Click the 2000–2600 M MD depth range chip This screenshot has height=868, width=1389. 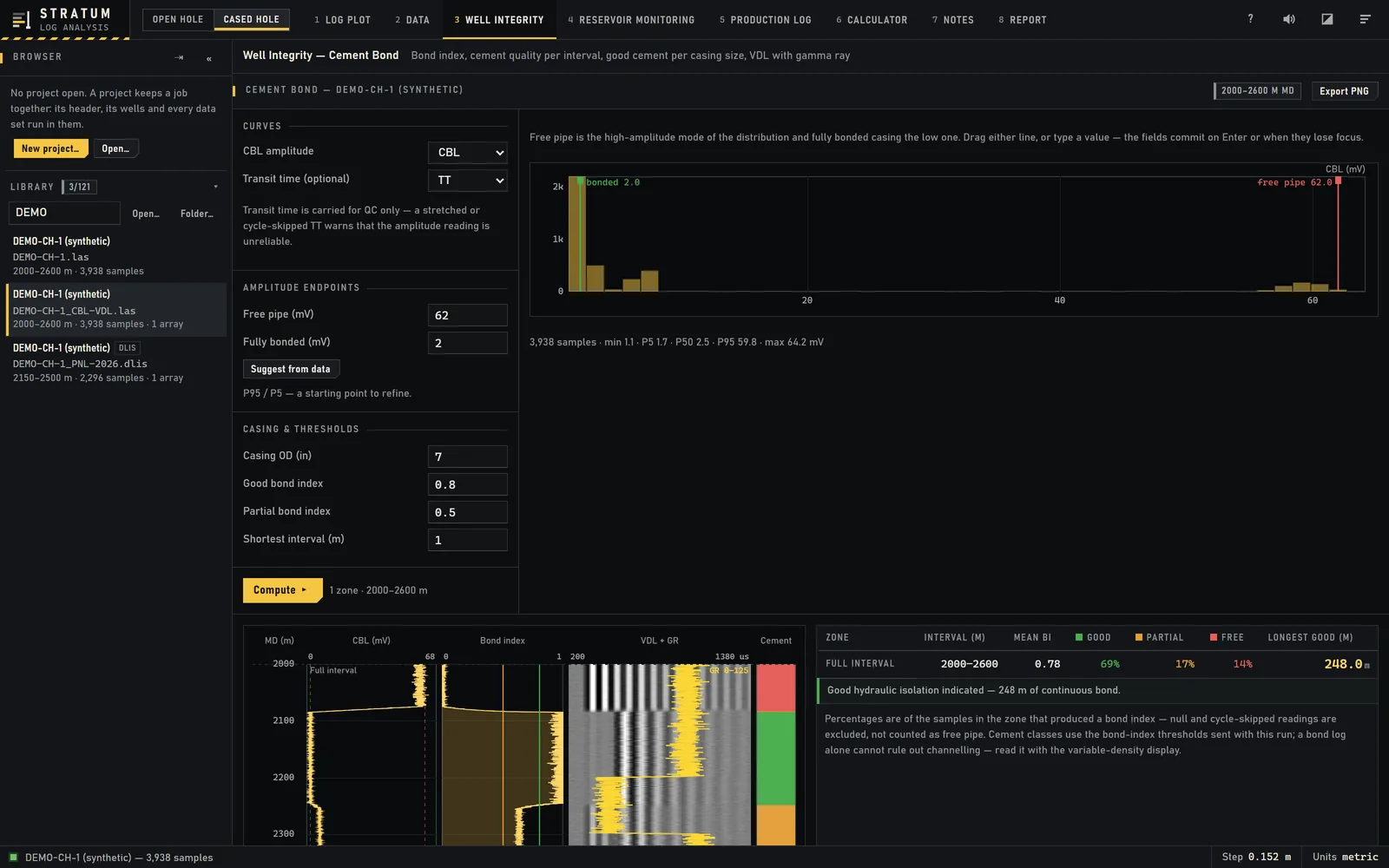point(1257,91)
